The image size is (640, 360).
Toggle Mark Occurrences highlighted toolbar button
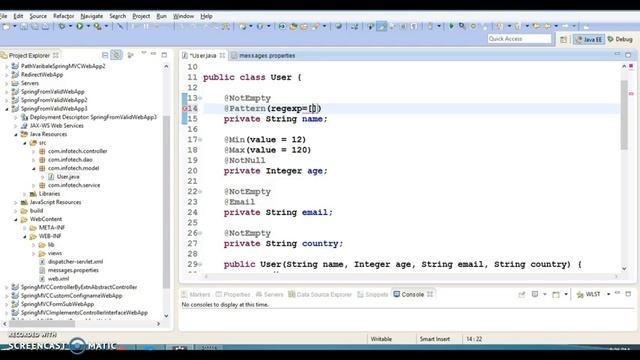382,27
